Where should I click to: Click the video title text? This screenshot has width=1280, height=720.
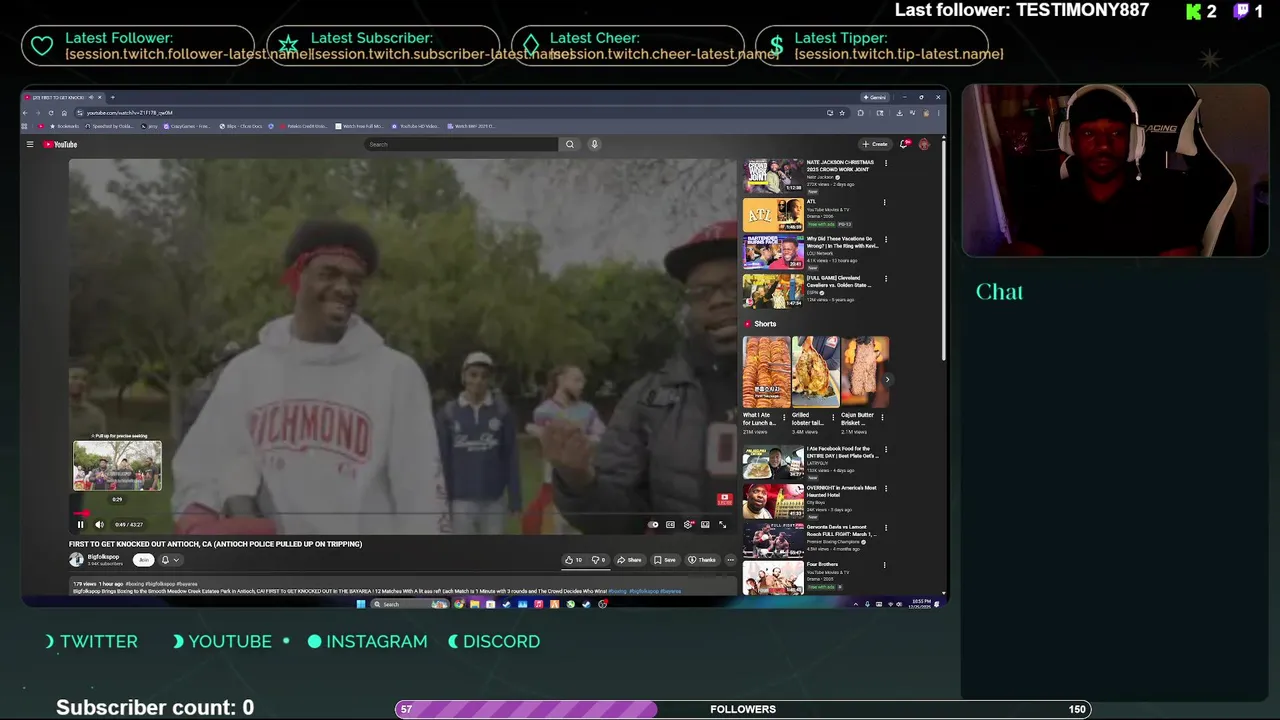215,544
